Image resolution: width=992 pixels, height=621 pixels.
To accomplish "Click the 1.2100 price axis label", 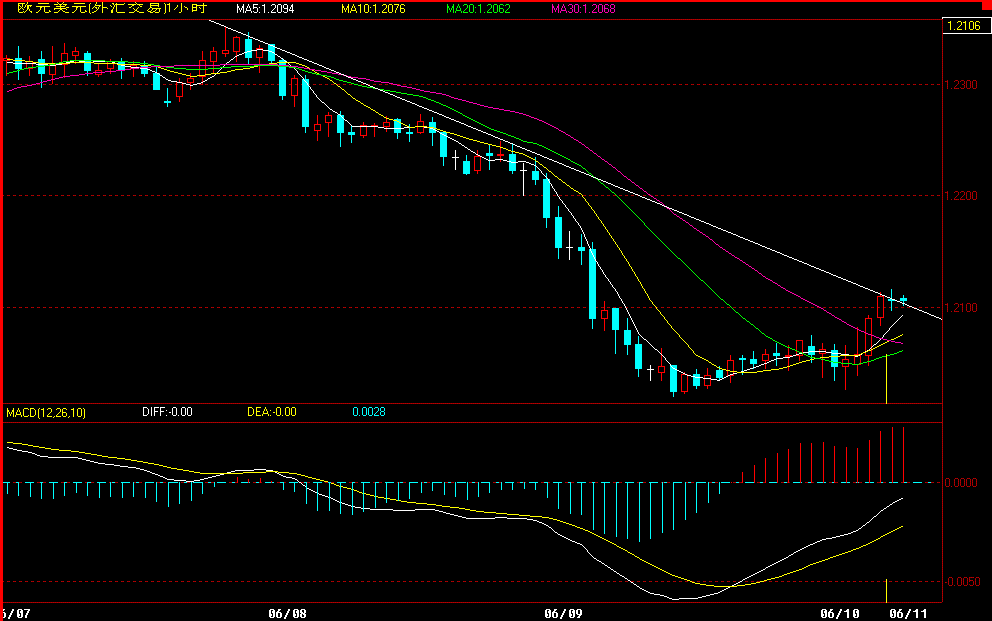I will click(x=963, y=308).
